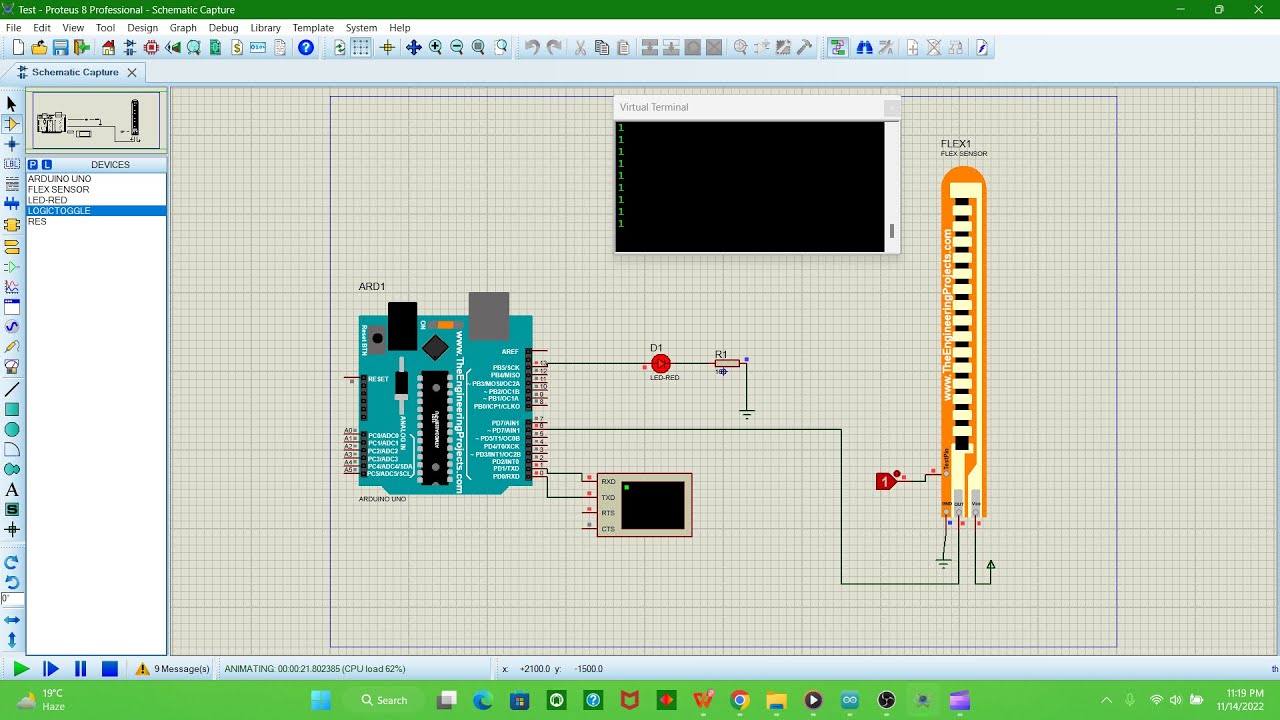Click the P pick devices button
Image resolution: width=1280 pixels, height=720 pixels.
[32, 164]
